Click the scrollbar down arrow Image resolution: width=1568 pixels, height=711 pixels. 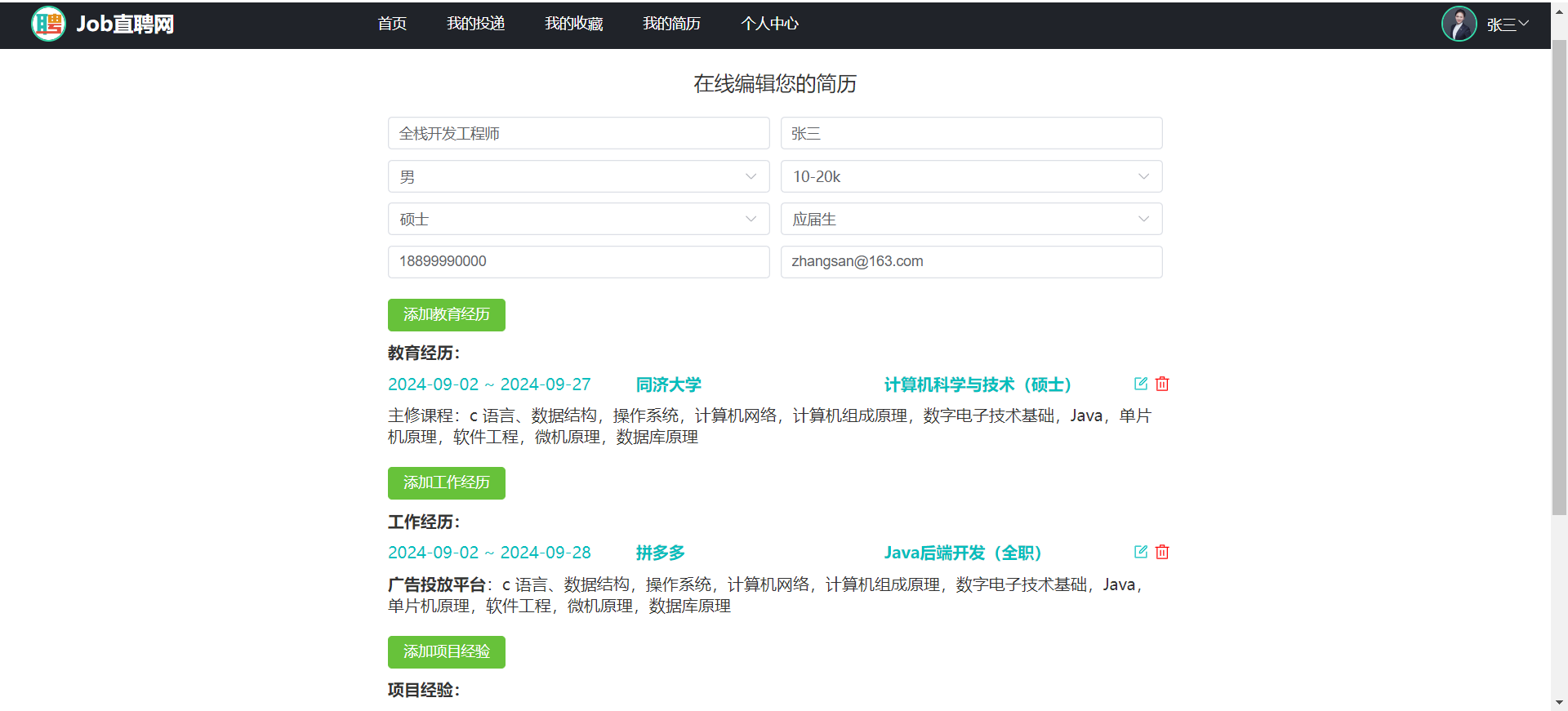click(1559, 702)
